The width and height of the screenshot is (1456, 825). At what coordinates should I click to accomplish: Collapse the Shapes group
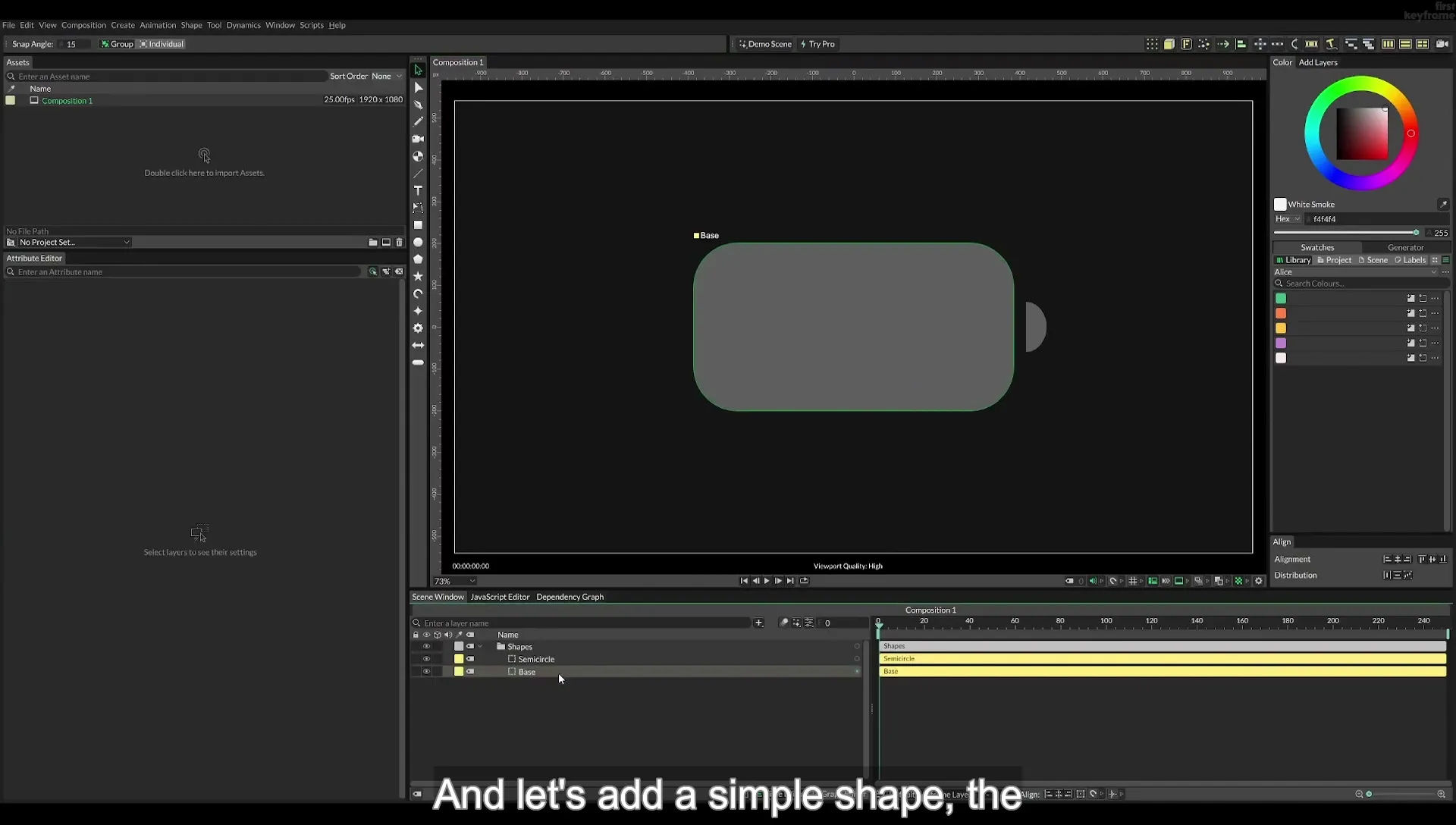point(480,647)
